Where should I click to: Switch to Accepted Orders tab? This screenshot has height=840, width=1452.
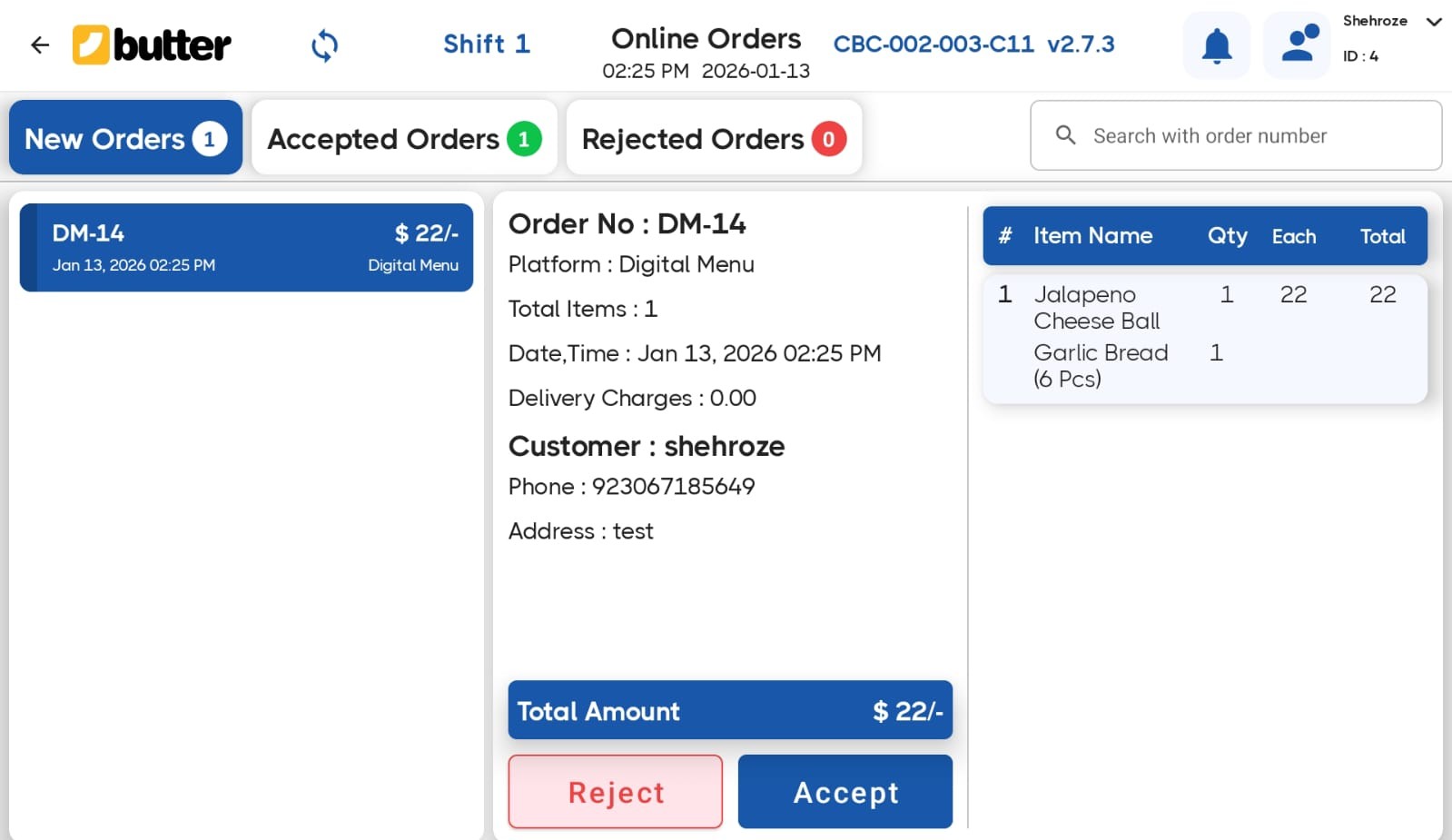[x=403, y=137]
